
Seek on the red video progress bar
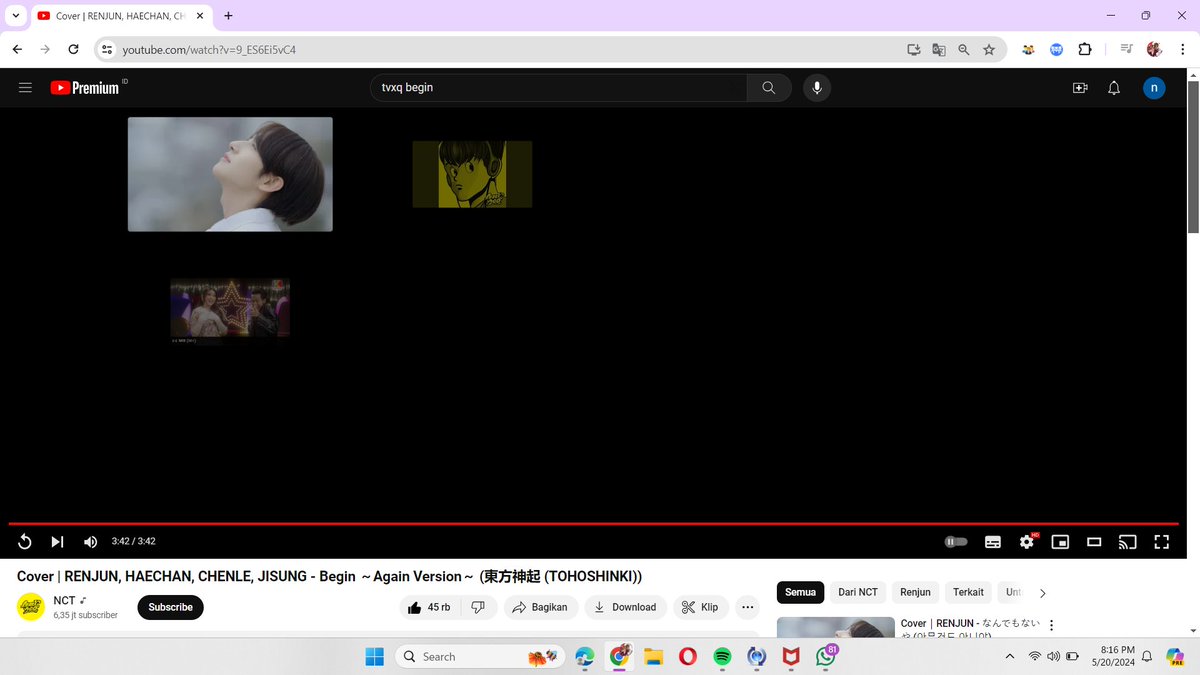(x=594, y=523)
